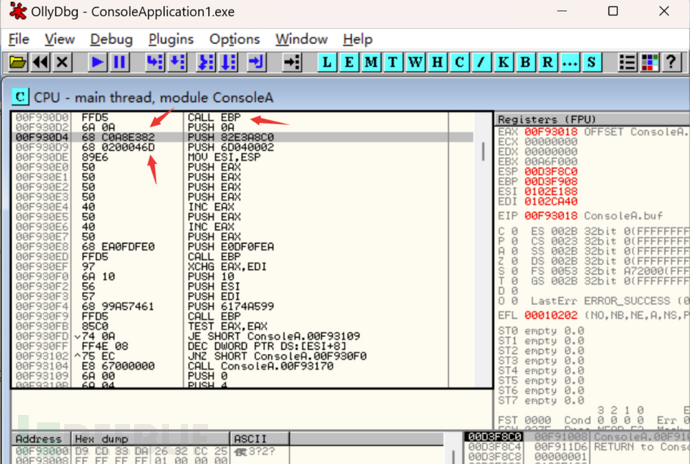690x464 pixels.
Task: Show Source with S button
Action: click(591, 62)
